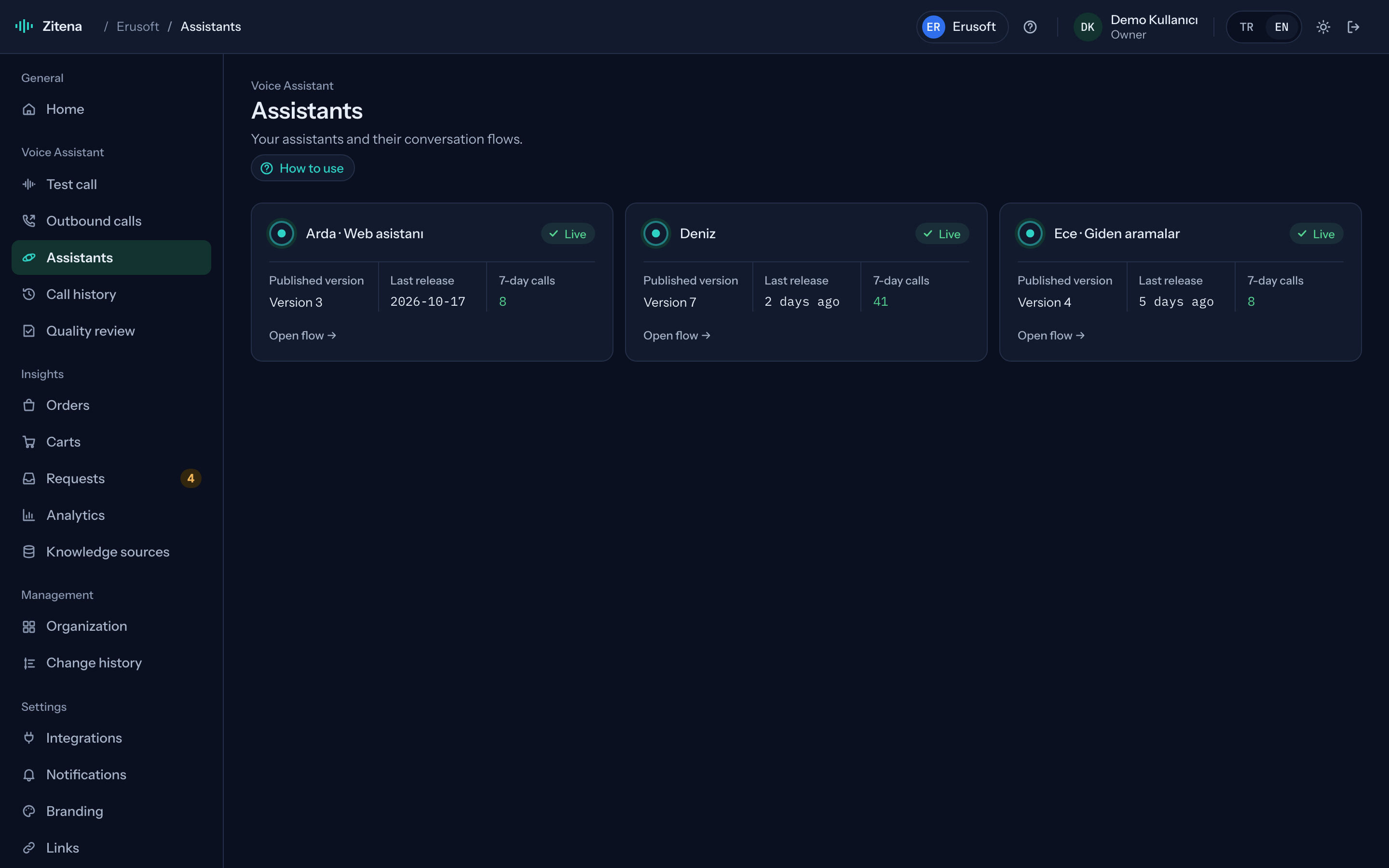Open Orders in Insights section
The height and width of the screenshot is (868, 1389).
(x=111, y=405)
